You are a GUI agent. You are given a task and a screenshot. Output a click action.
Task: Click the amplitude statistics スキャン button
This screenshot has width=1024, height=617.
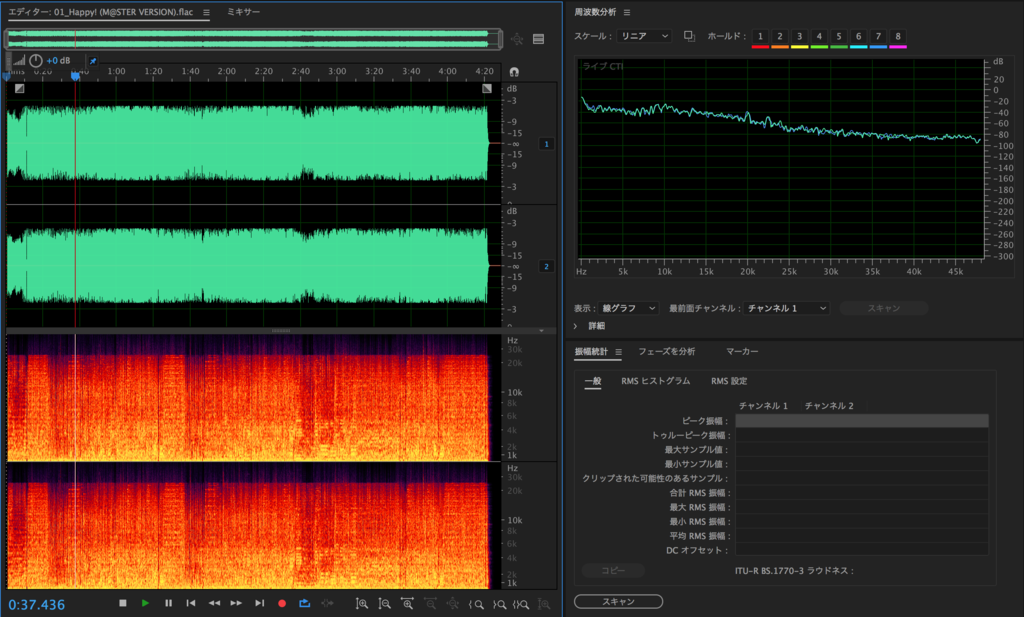[x=618, y=601]
